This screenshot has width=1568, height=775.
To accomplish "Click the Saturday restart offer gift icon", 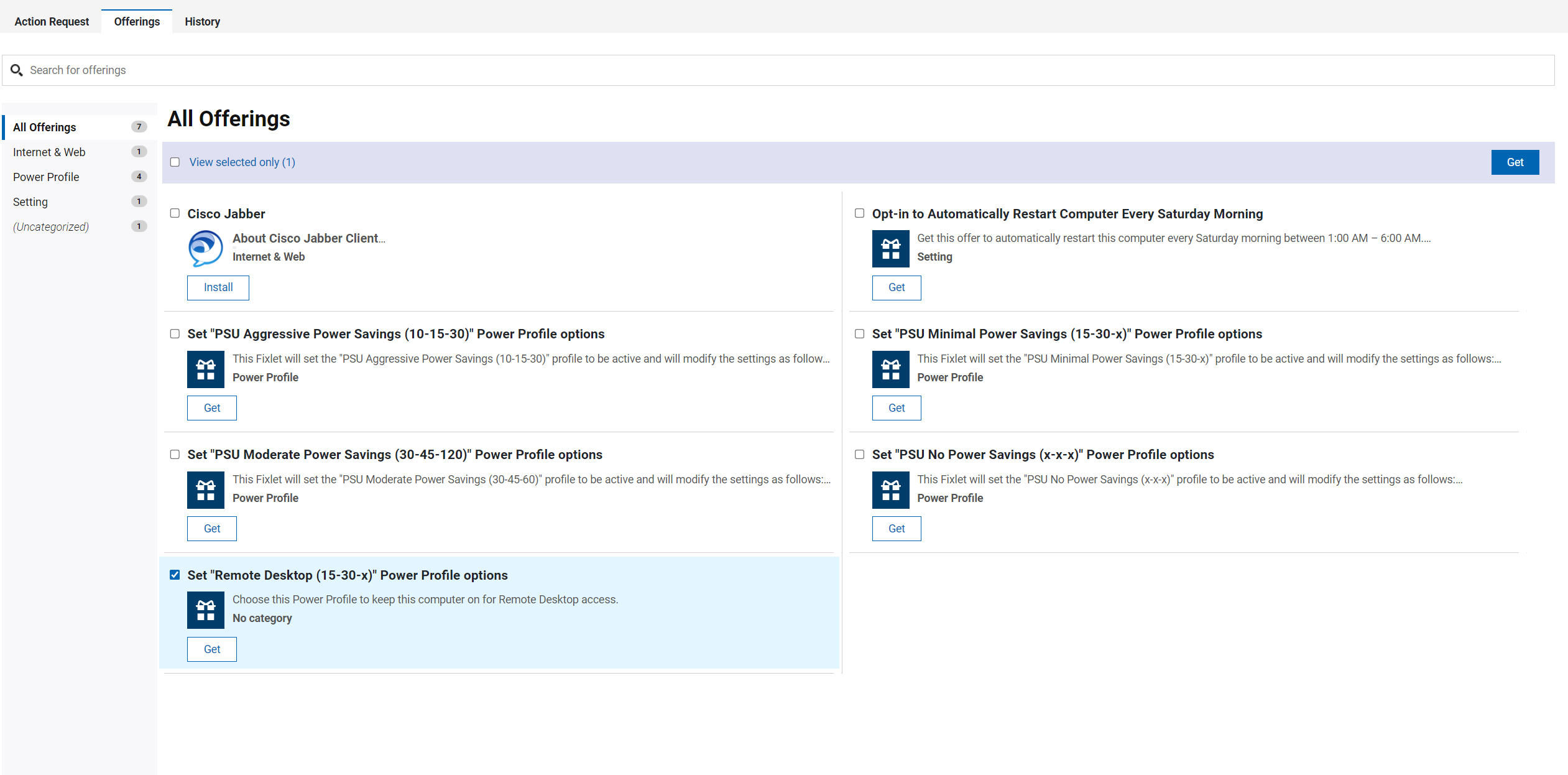I will pyautogui.click(x=890, y=249).
